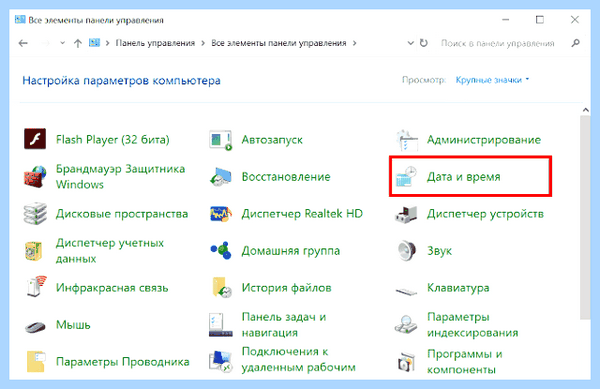Open the Автозапуск icon

coord(221,140)
